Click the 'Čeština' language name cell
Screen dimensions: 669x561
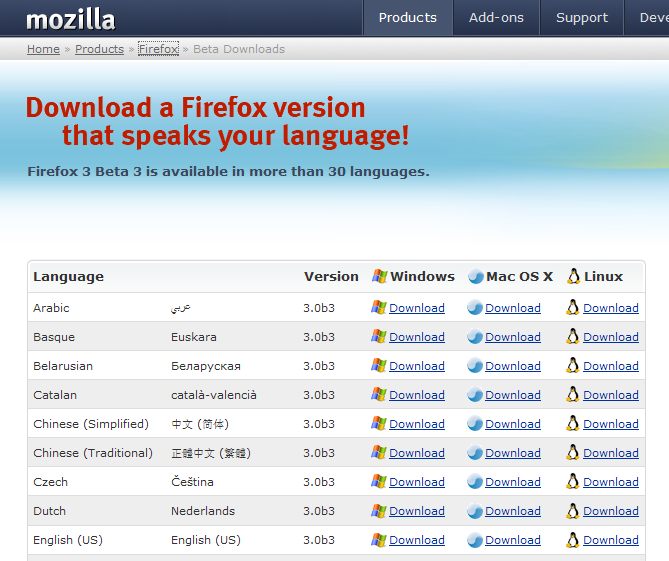pos(192,482)
